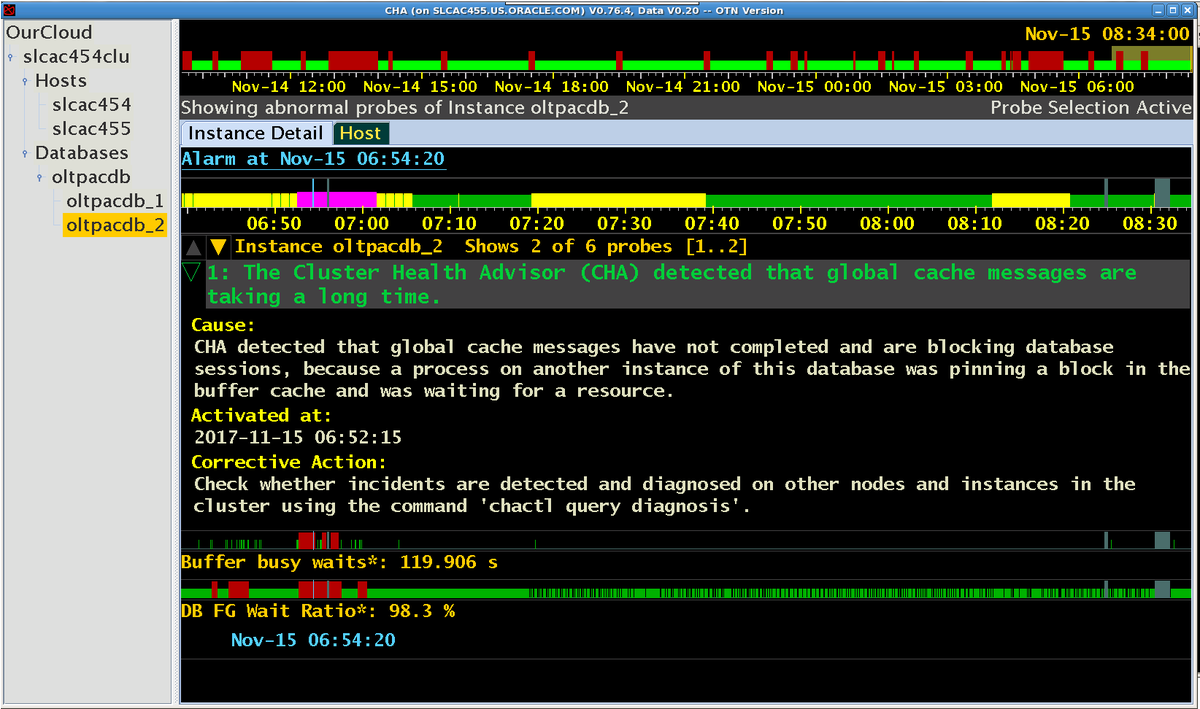Select OurCloud root node
The width and height of the screenshot is (1200, 709).
49,32
